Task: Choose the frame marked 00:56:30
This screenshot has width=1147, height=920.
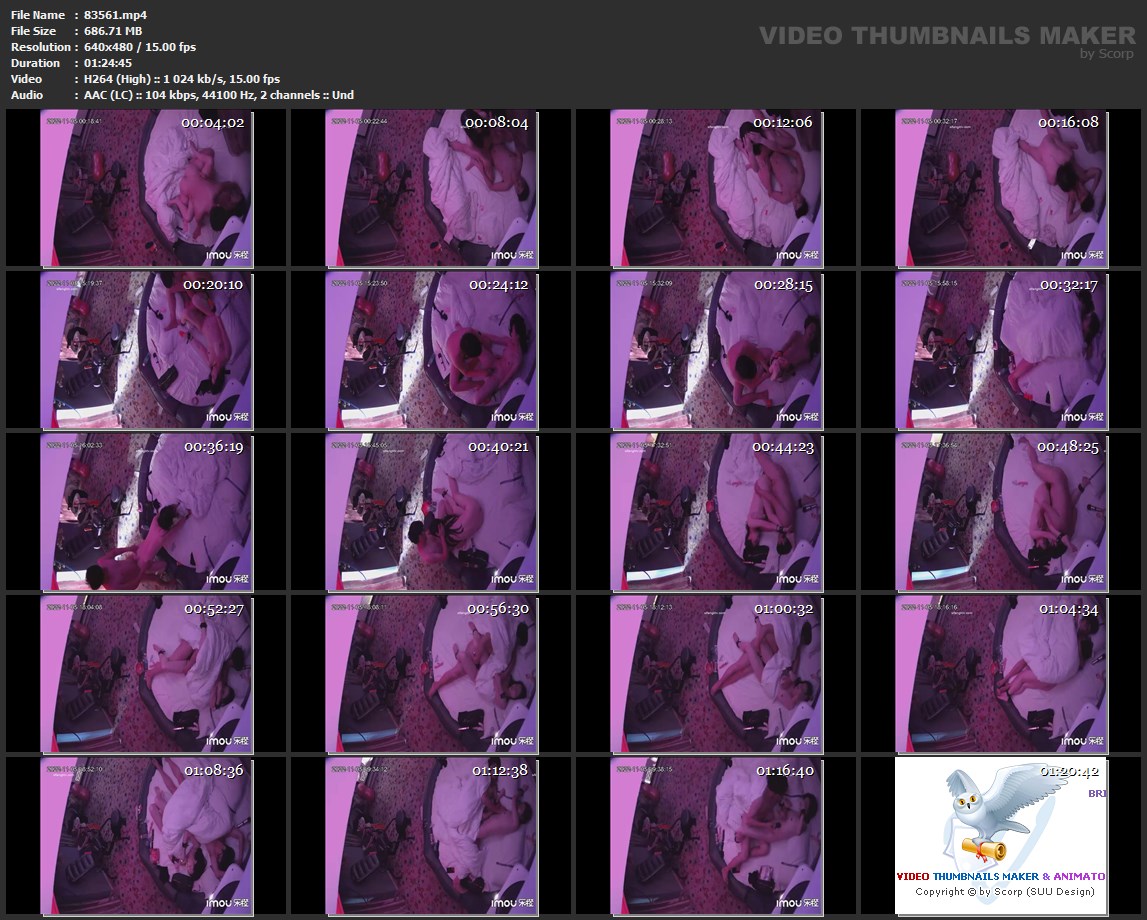Action: 431,674
